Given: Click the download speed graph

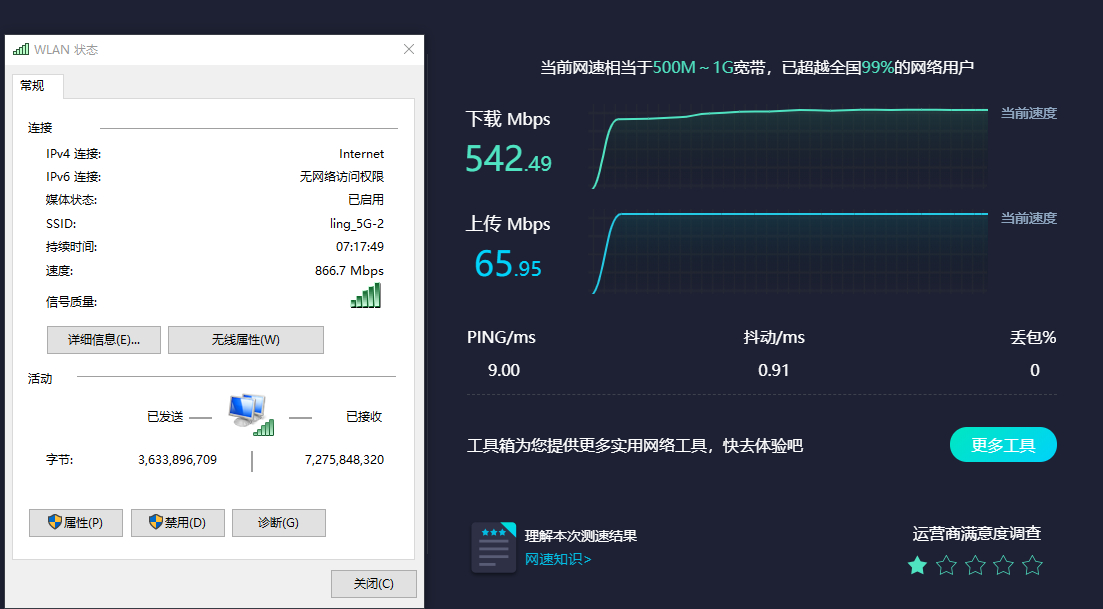Looking at the screenshot, I should [789, 146].
